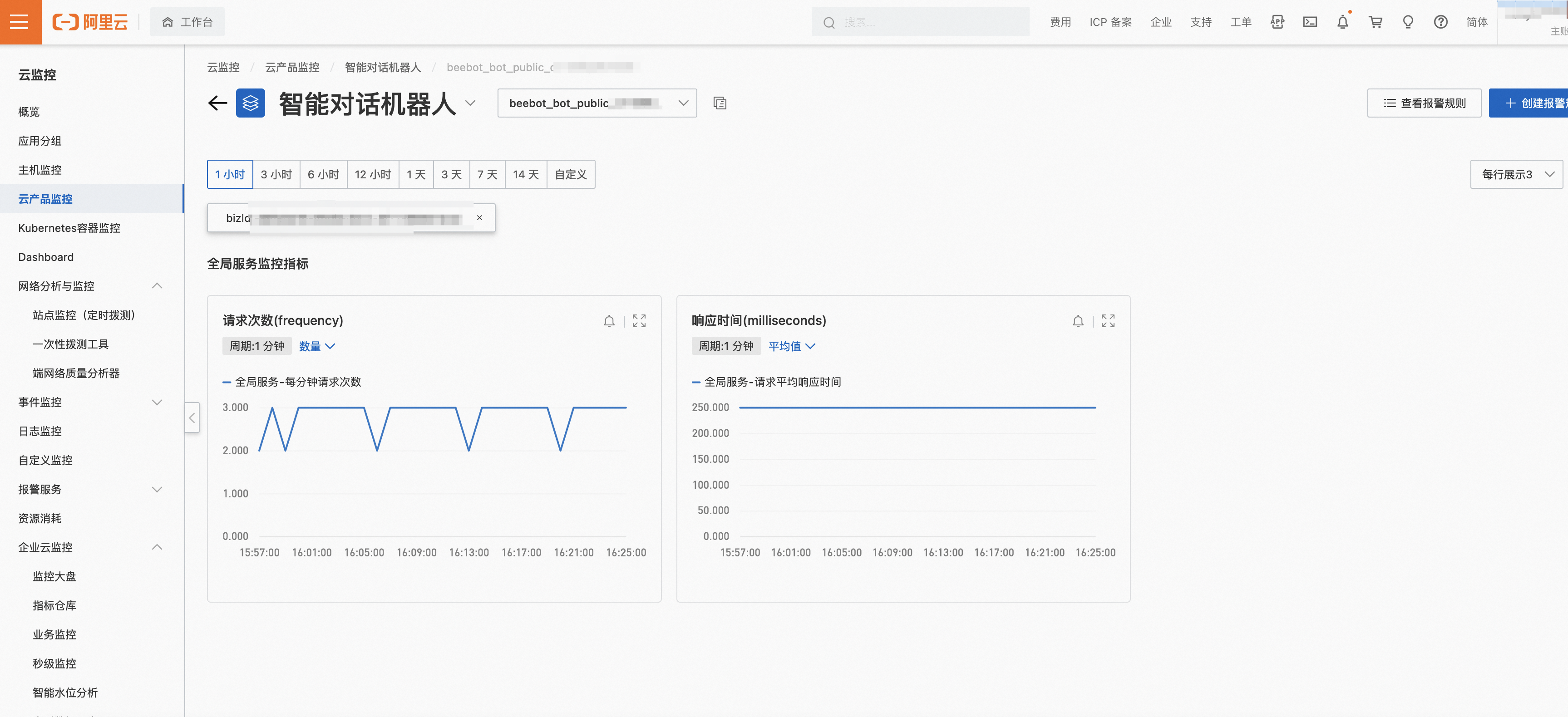This screenshot has height=717, width=1568.
Task: Click the 查看报警规则 button
Action: (1424, 103)
